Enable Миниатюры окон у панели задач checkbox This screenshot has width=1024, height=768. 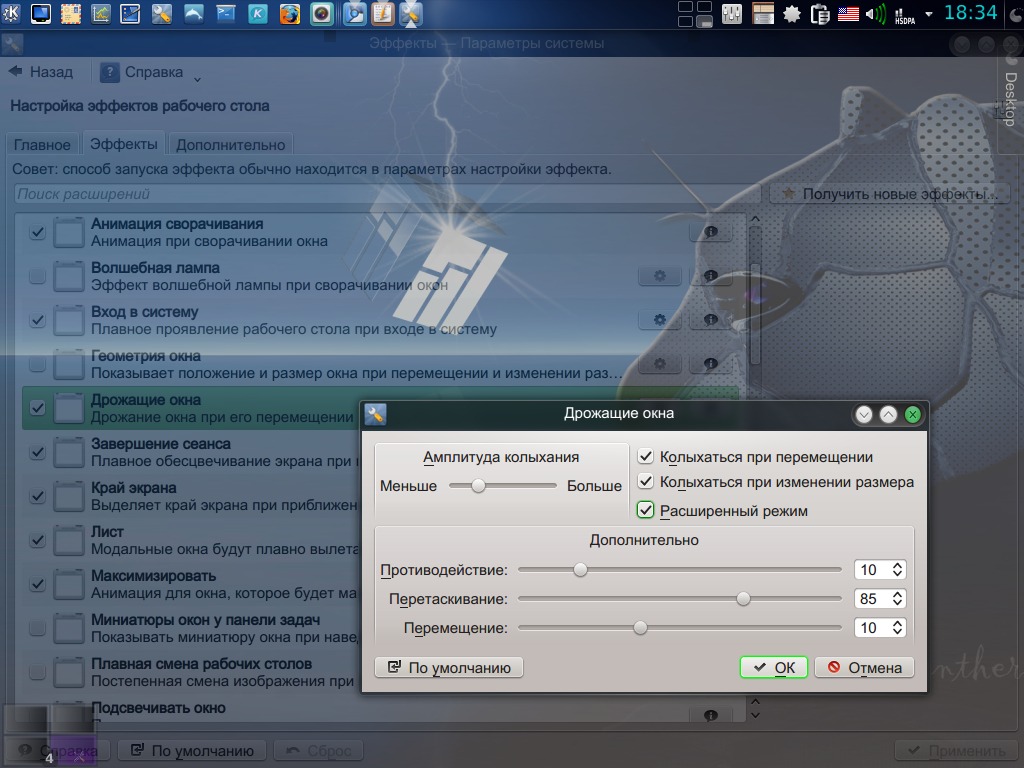(37, 628)
